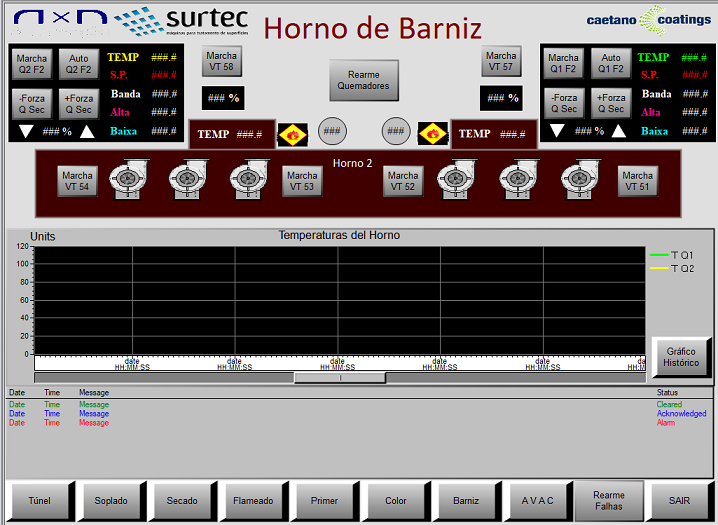Click the Q2 S.P. setpoint value field
The height and width of the screenshot is (525, 718).
[x=164, y=75]
